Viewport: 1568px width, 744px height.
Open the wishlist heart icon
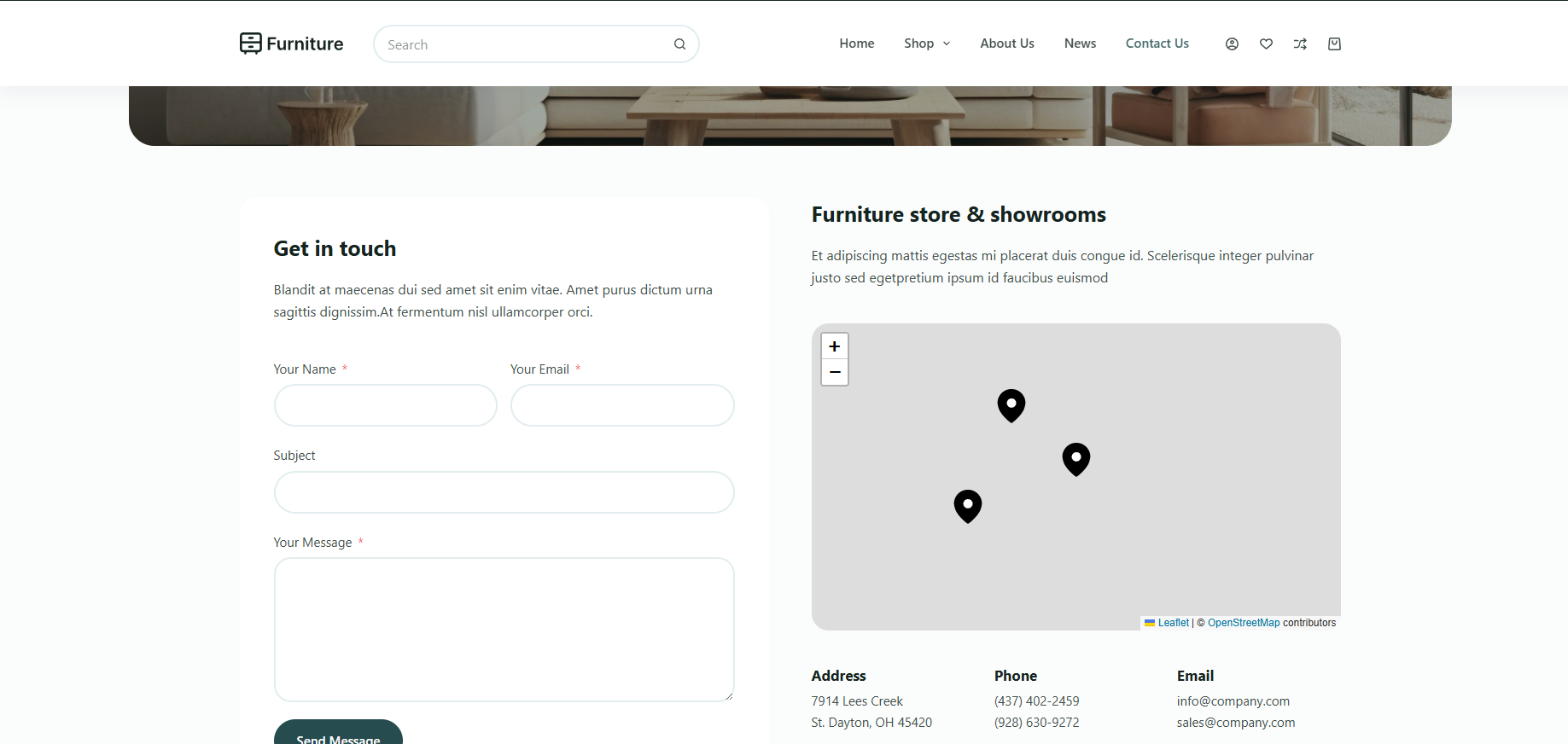1266,44
